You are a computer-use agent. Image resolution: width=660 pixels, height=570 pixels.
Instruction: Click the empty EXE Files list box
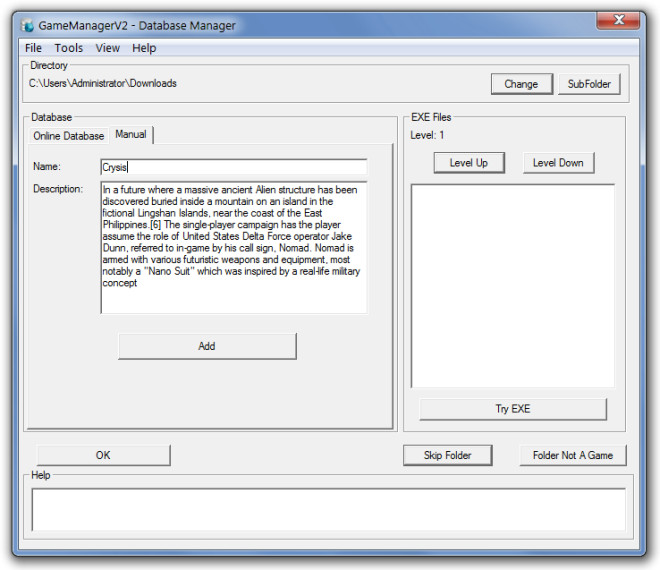pyautogui.click(x=513, y=286)
